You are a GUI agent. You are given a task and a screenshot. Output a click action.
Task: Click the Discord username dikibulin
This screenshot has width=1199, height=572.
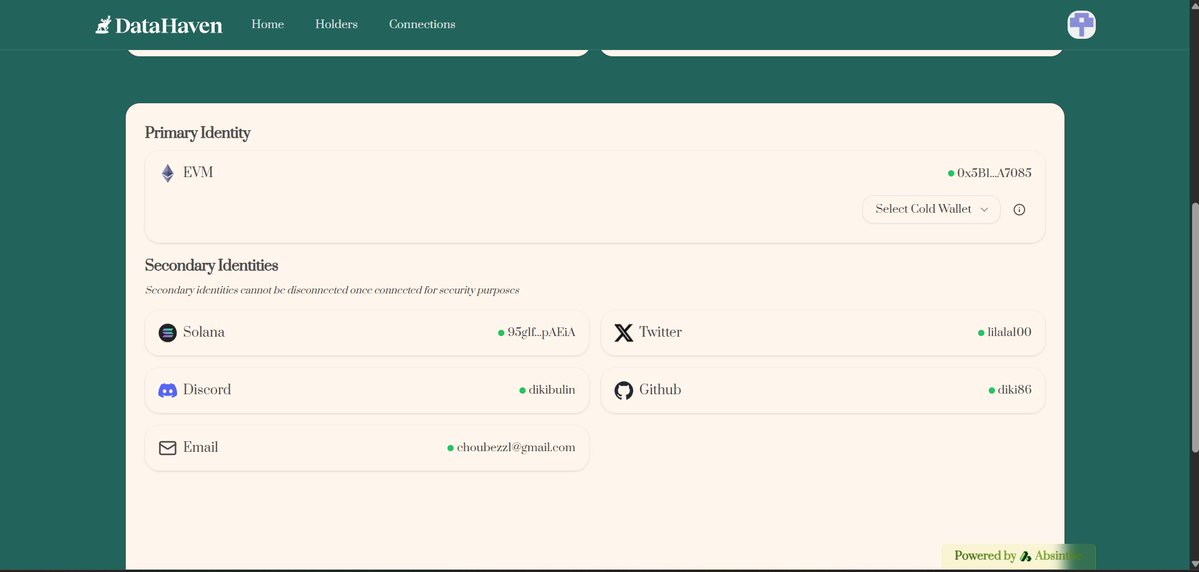tap(552, 390)
